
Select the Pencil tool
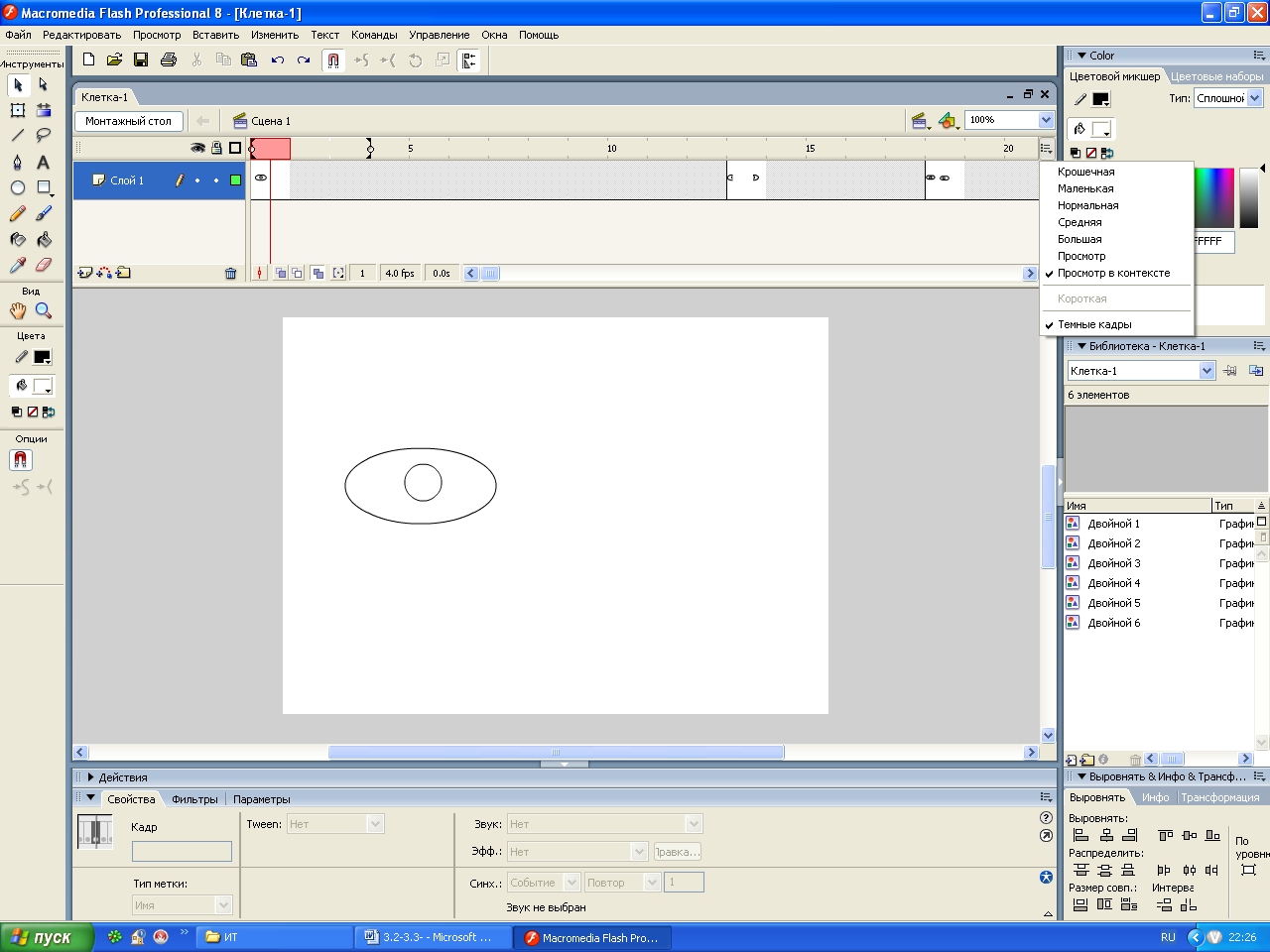[x=18, y=213]
